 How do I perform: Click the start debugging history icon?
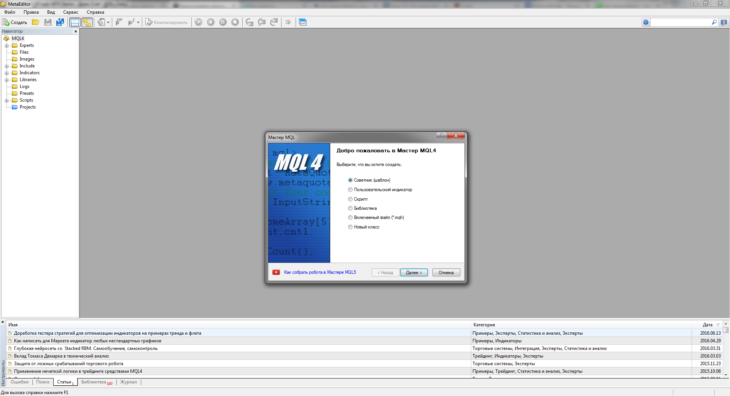[x=198, y=22]
